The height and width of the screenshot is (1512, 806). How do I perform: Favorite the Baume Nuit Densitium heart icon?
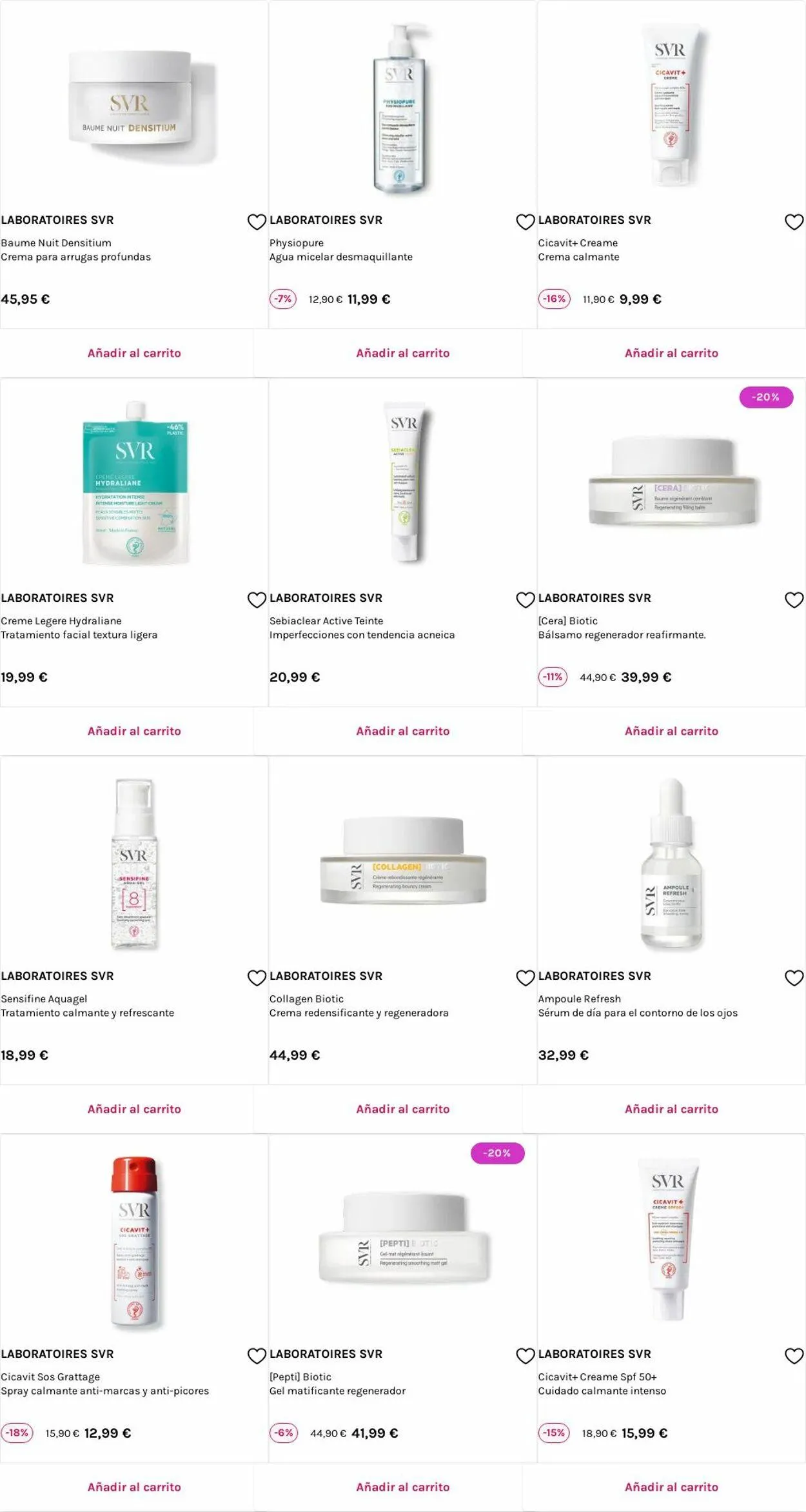257,222
